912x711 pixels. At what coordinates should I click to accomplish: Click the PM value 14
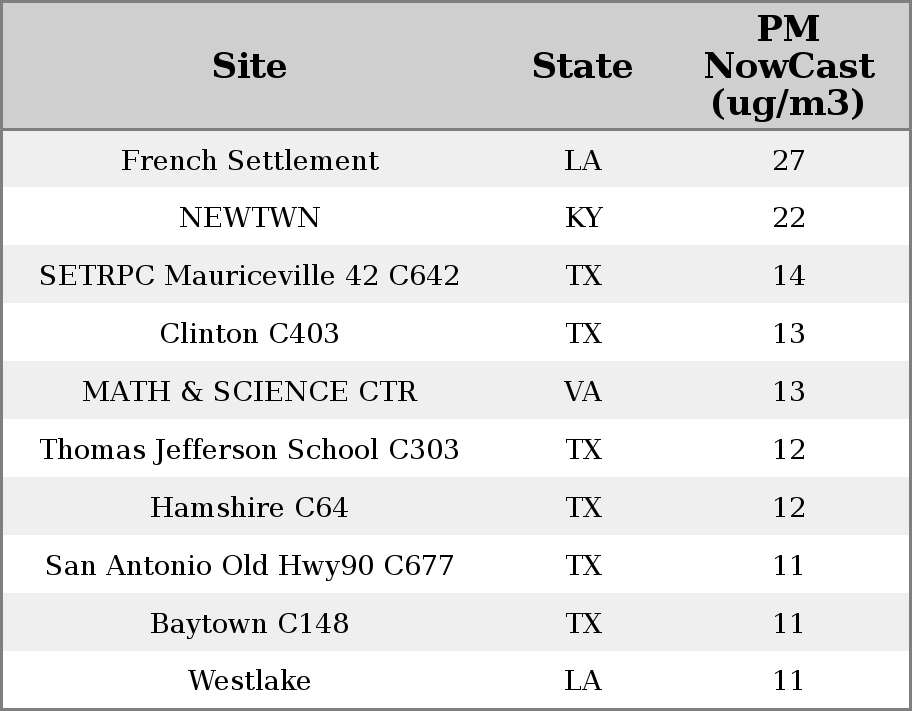pyautogui.click(x=789, y=275)
